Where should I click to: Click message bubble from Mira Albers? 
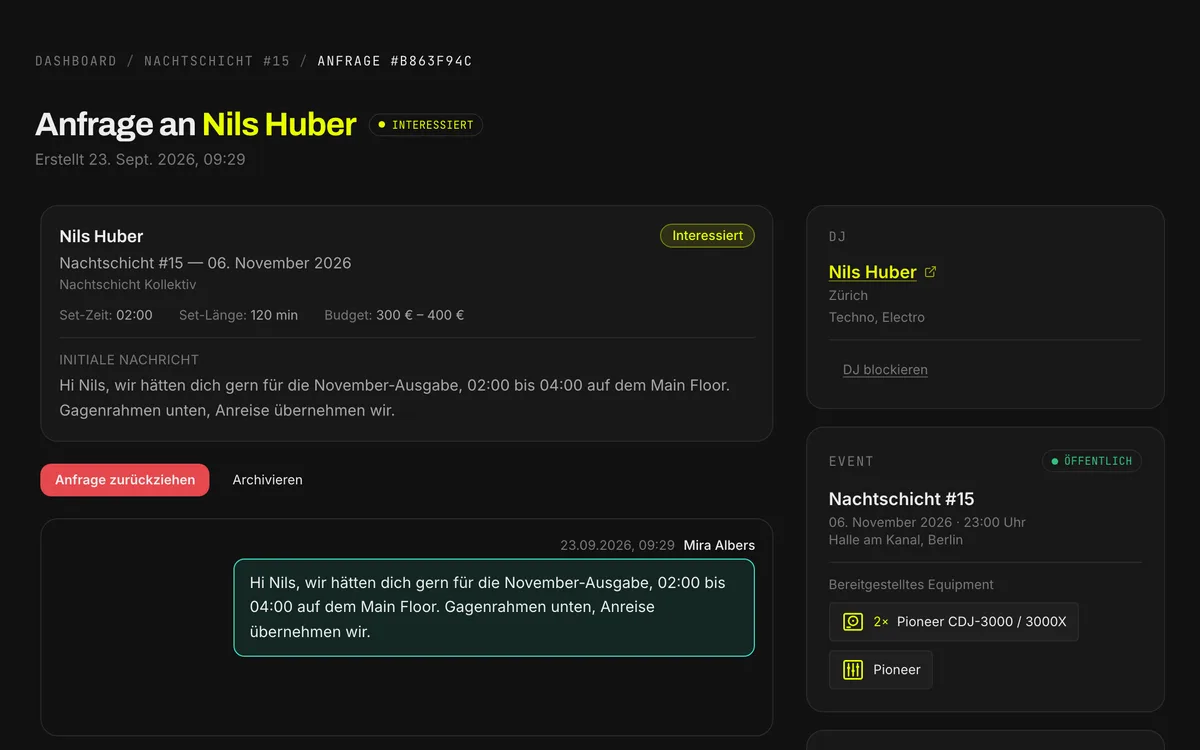coord(494,607)
